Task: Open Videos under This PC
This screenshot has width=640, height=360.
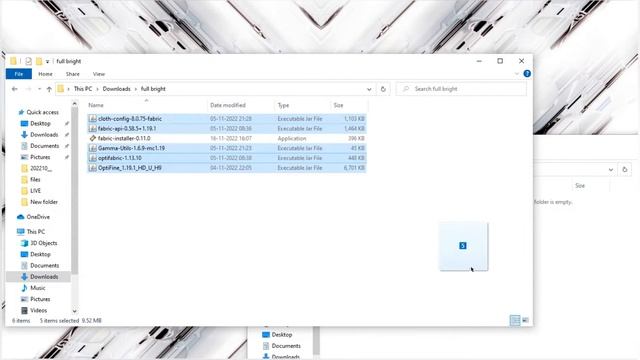Action: point(38,310)
